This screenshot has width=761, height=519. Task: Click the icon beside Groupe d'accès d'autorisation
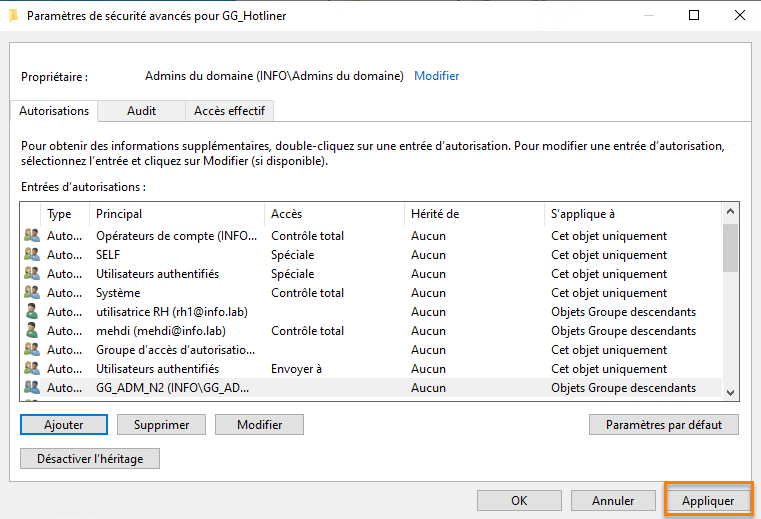click(32, 350)
